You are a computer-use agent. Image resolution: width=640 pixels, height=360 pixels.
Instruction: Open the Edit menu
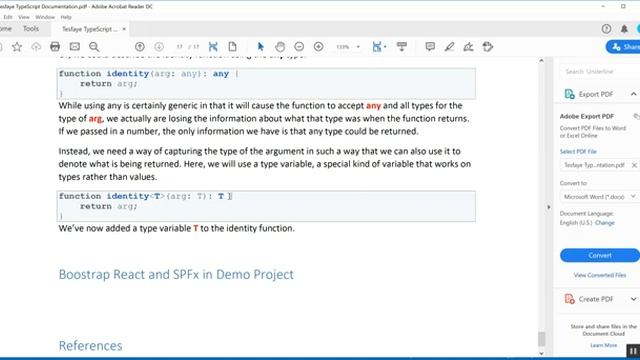point(8,17)
